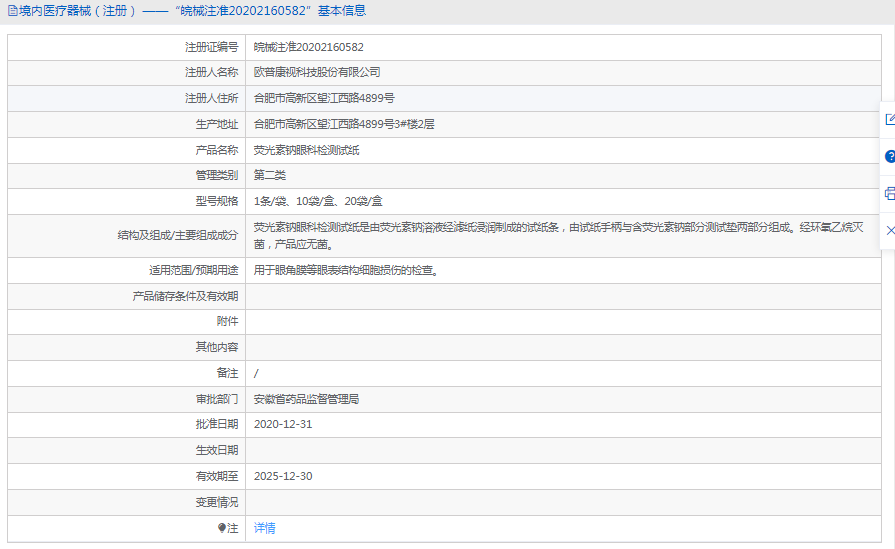
Task: Click the printer icon on right sidebar
Action: (x=889, y=193)
